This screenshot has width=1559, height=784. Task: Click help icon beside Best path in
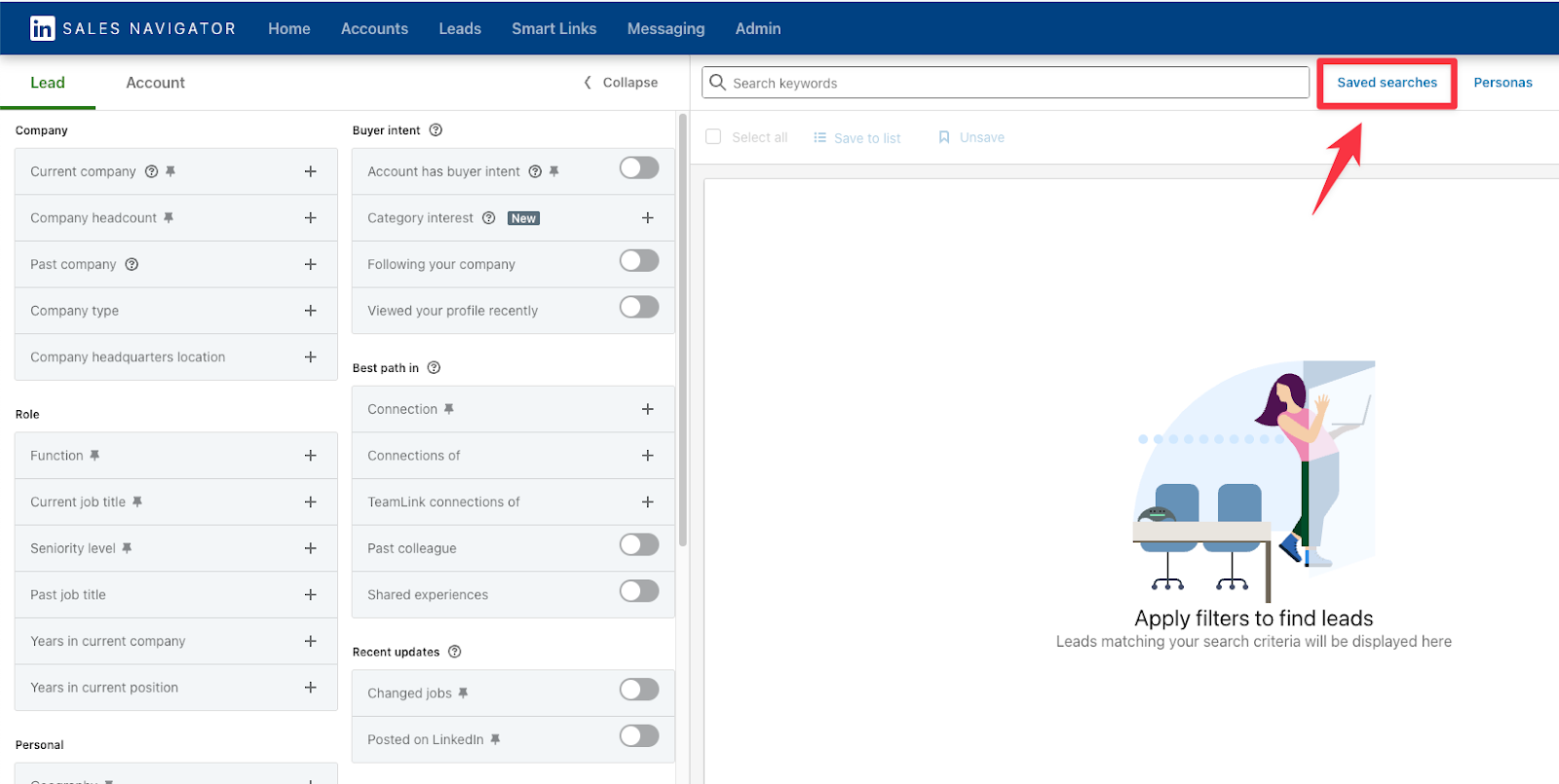coord(434,368)
